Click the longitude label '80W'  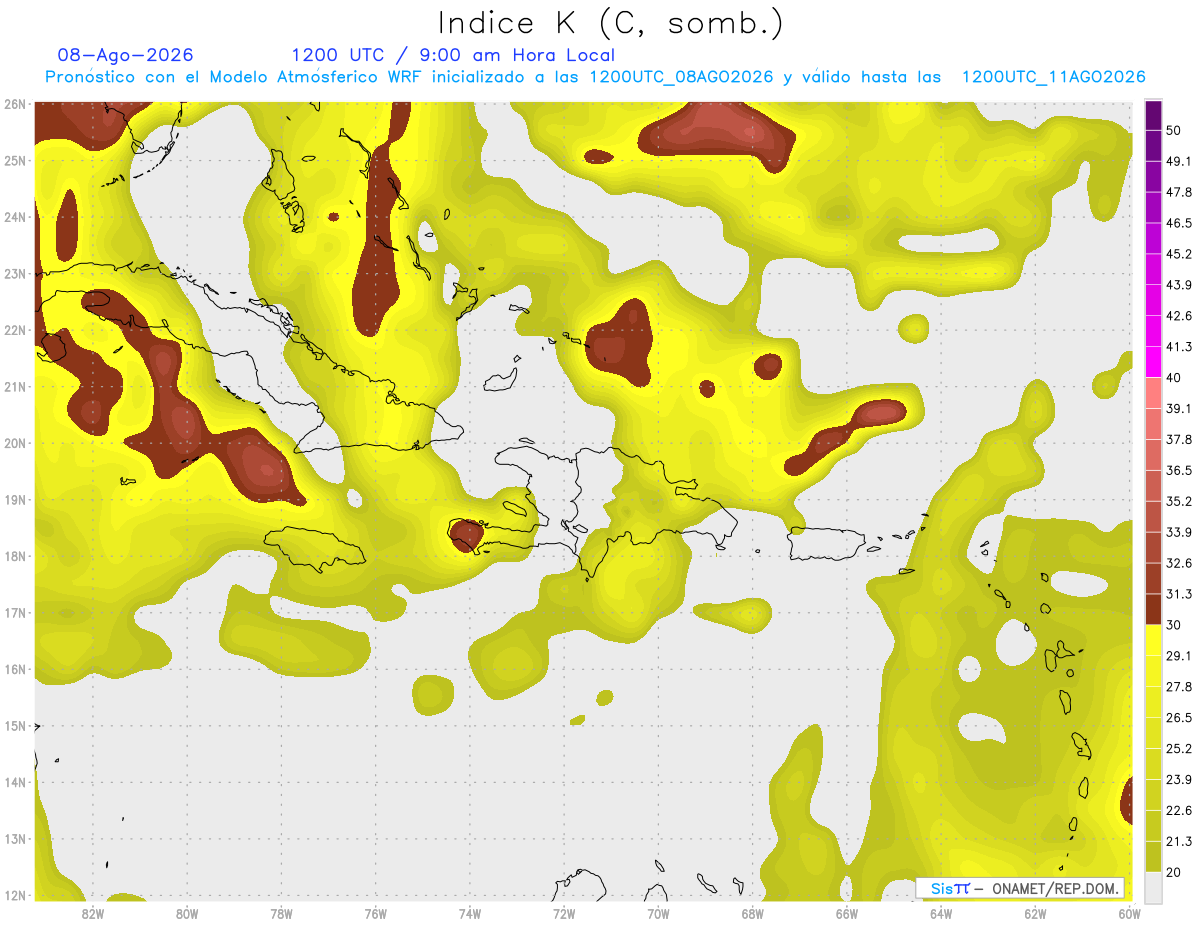pyautogui.click(x=187, y=914)
